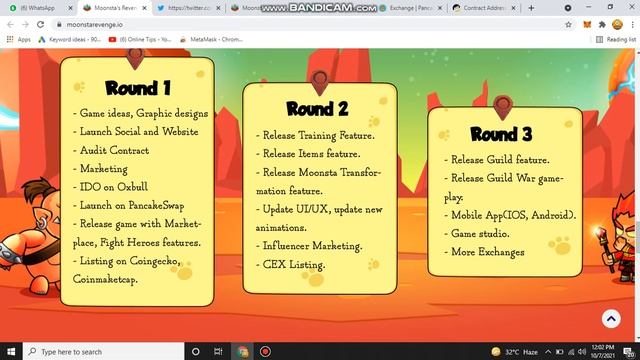Image resolution: width=640 pixels, height=360 pixels.
Task: Open the Chrome profile avatar
Action: pos(617,24)
